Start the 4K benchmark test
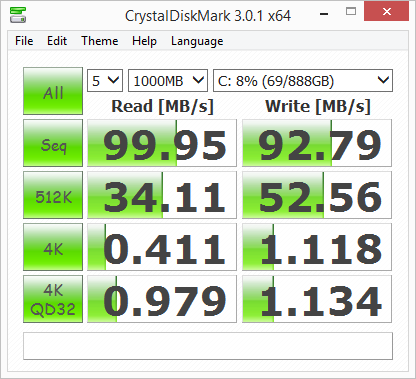Screen dimensions: 416x379 tap(53, 247)
